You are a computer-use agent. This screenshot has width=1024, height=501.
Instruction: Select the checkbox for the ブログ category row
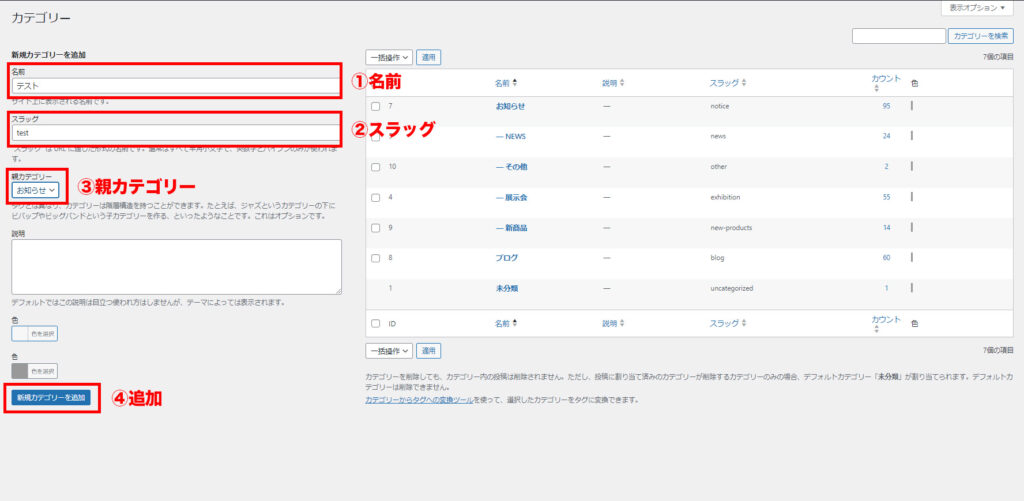coord(375,258)
